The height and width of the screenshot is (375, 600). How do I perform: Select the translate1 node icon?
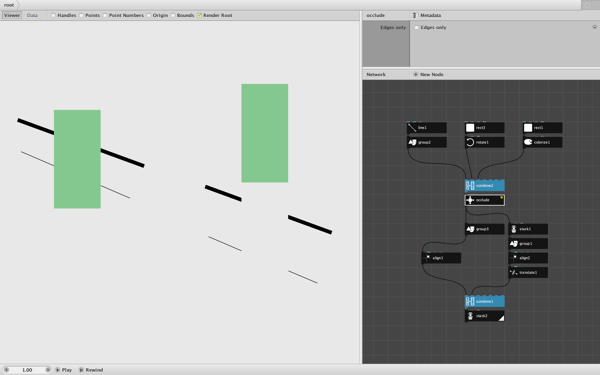click(514, 272)
